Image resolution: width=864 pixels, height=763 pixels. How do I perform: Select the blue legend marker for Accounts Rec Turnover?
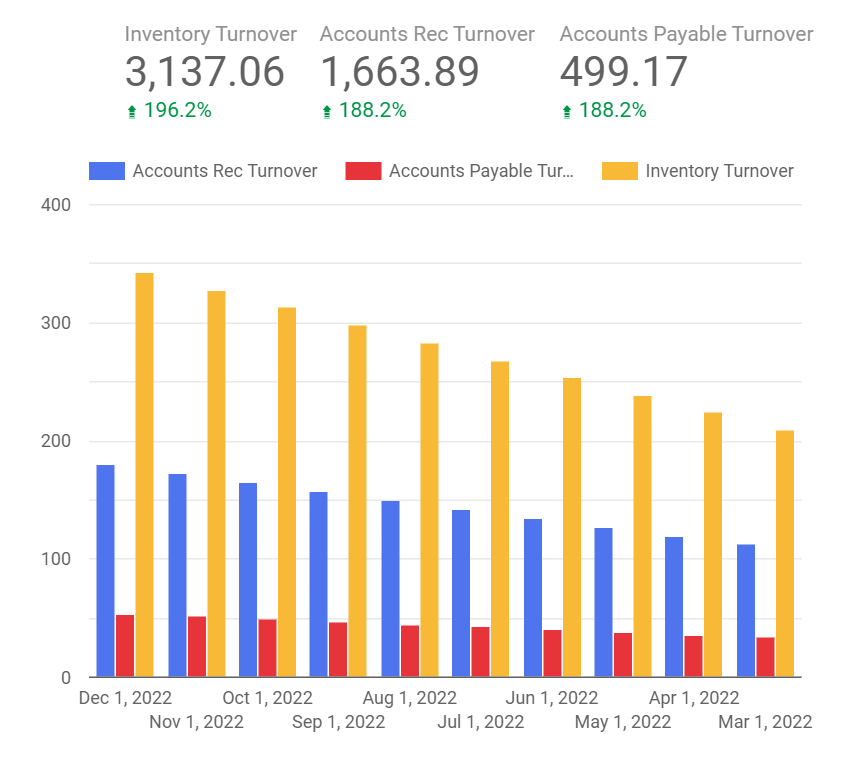tap(107, 170)
